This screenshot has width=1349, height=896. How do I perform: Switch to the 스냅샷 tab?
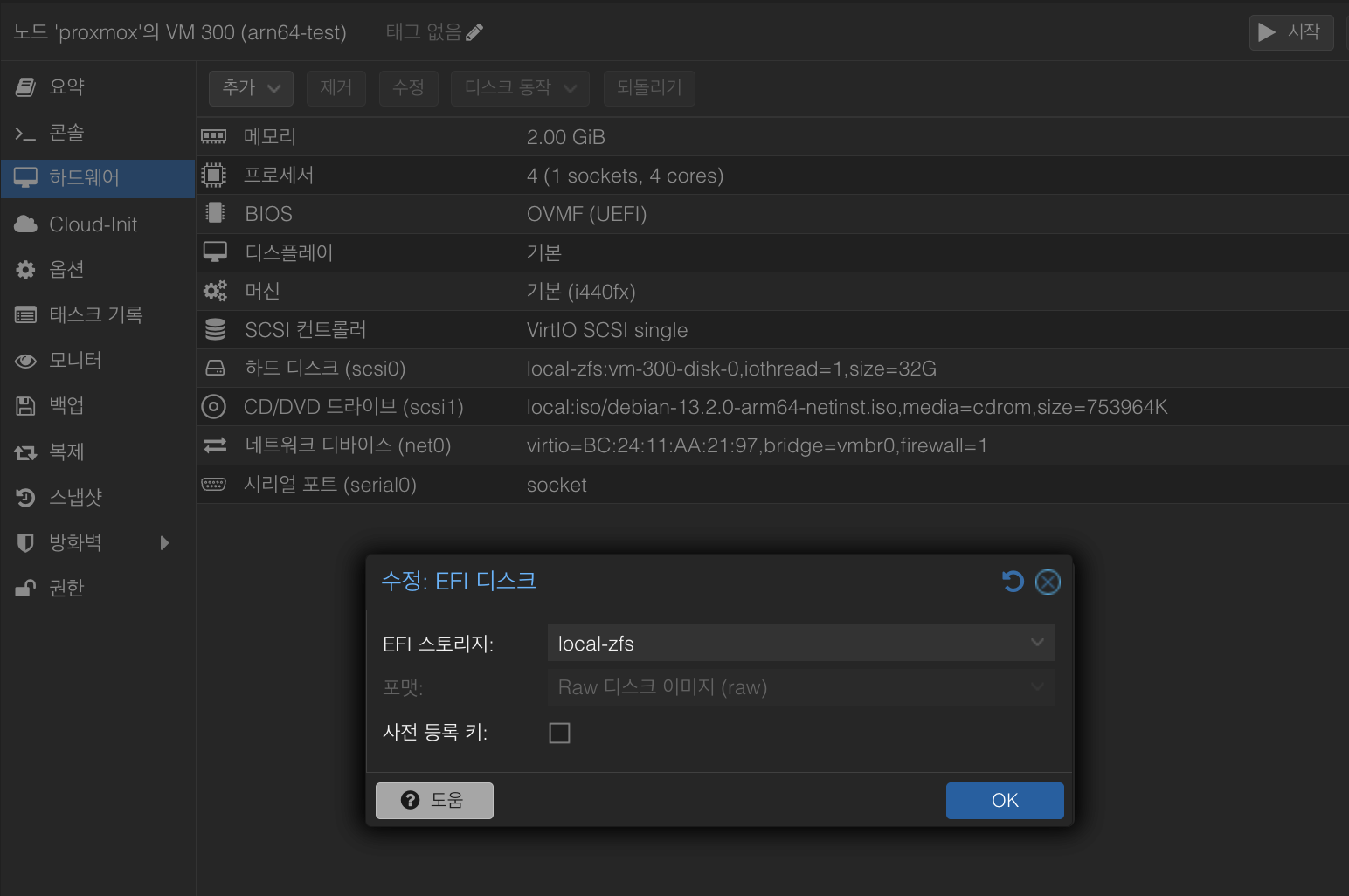(75, 498)
